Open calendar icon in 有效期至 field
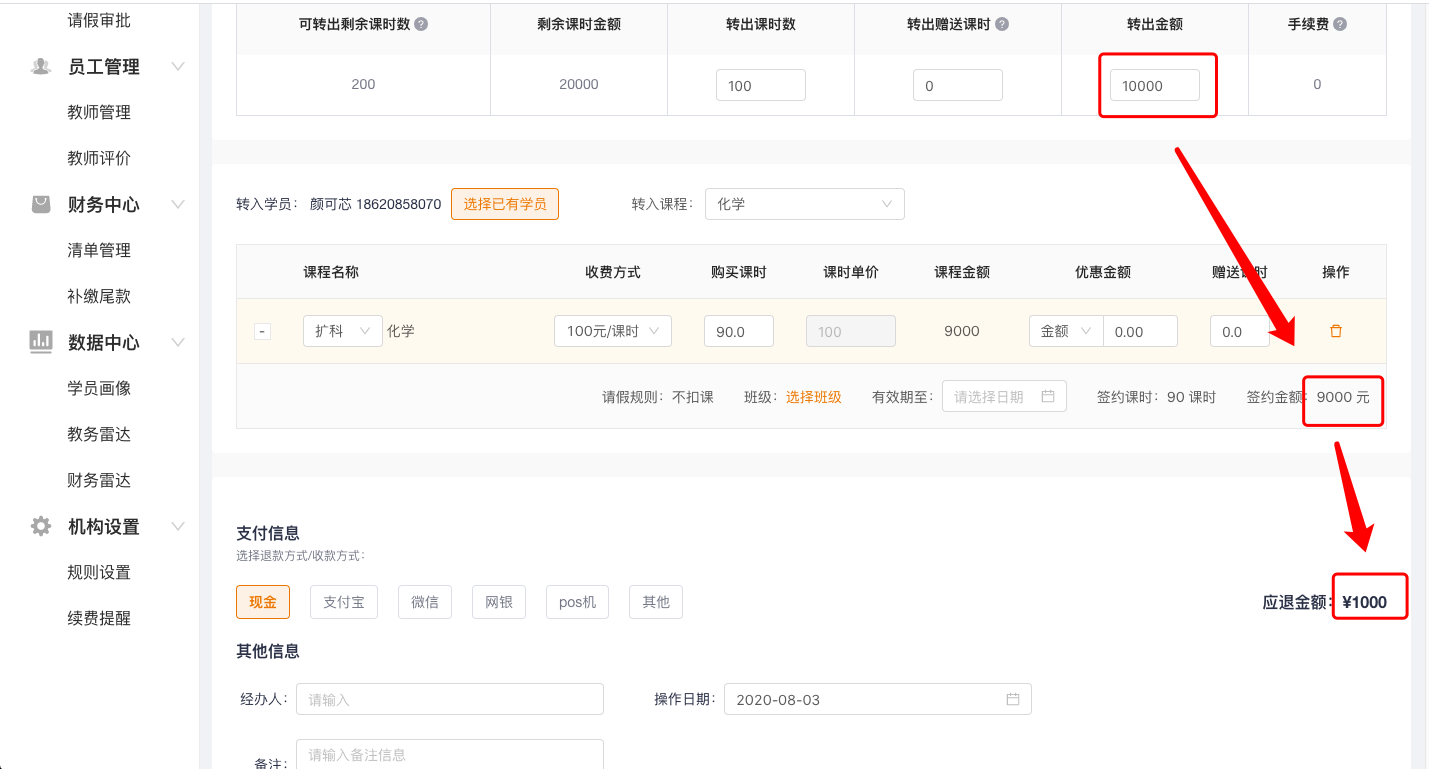Image resolution: width=1429 pixels, height=769 pixels. 1048,396
